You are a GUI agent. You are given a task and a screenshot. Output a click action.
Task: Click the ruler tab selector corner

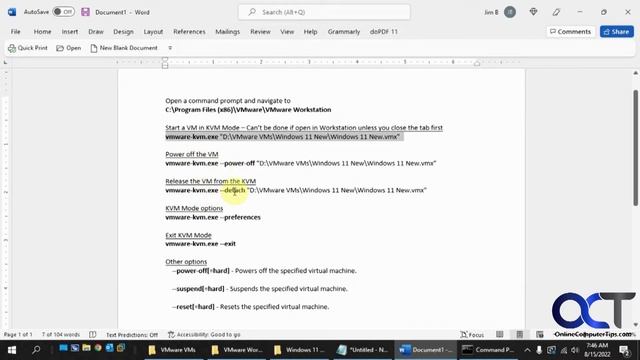click(x=5, y=62)
